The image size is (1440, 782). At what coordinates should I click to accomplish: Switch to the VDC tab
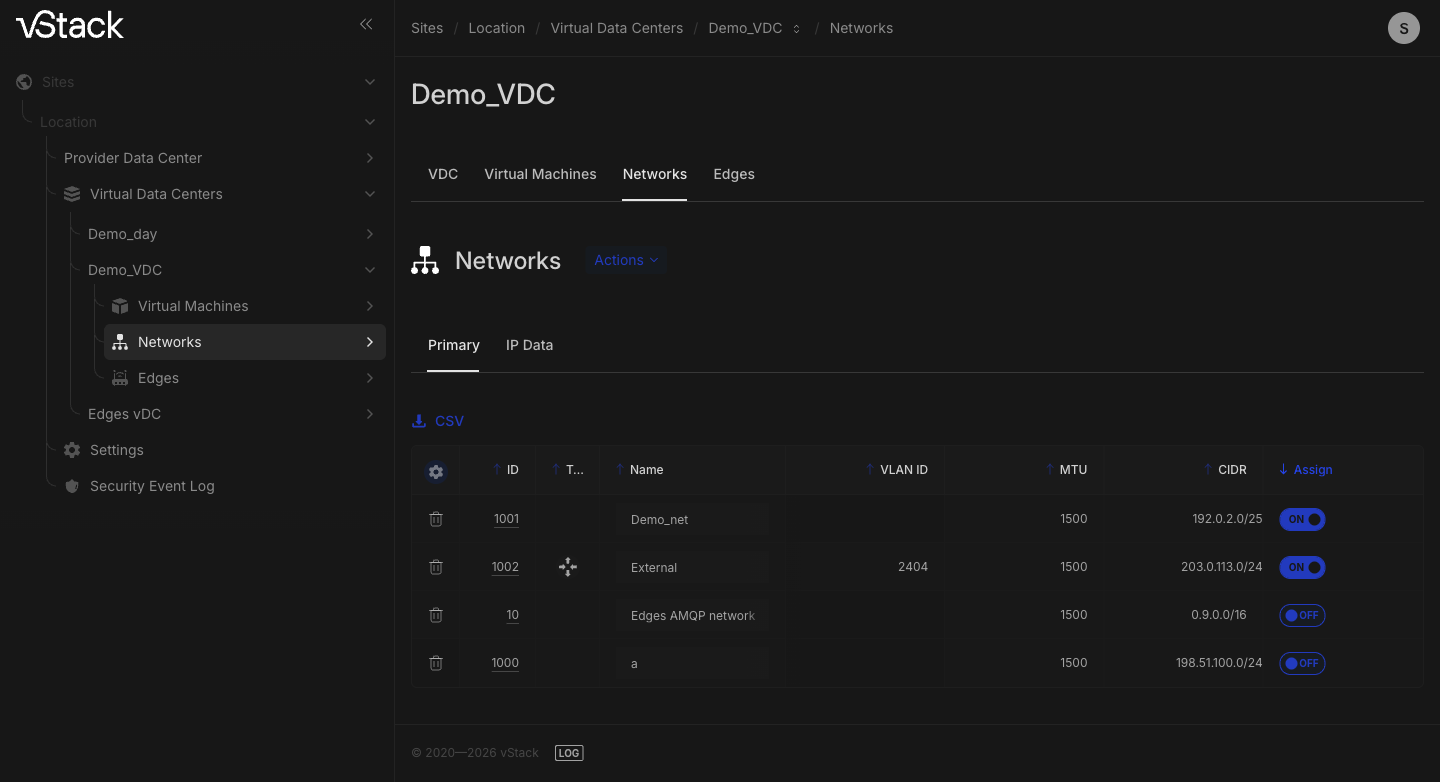click(x=443, y=174)
